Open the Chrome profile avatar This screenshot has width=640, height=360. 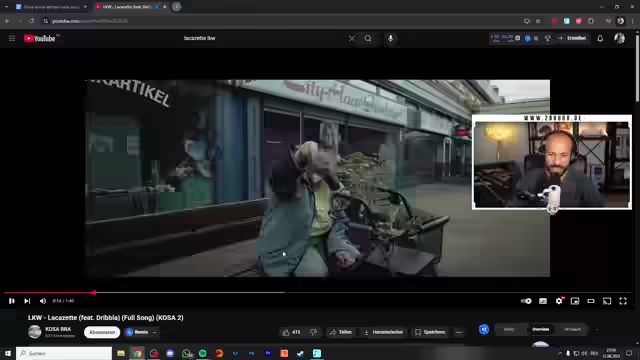[621, 21]
